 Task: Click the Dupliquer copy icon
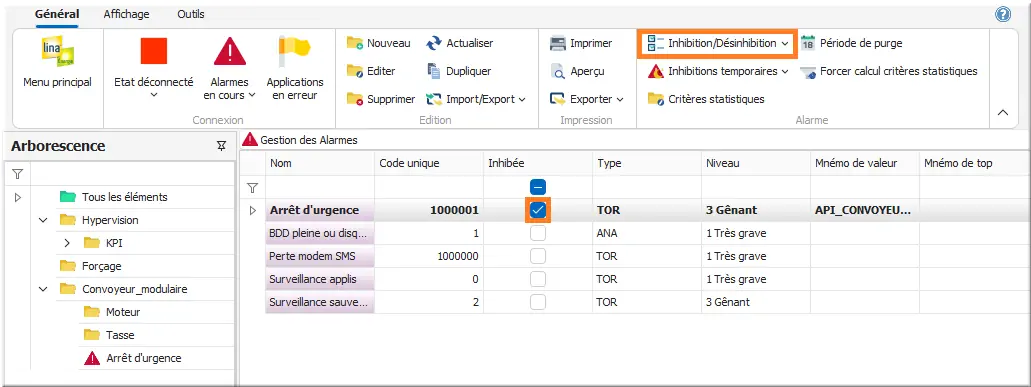coord(433,71)
